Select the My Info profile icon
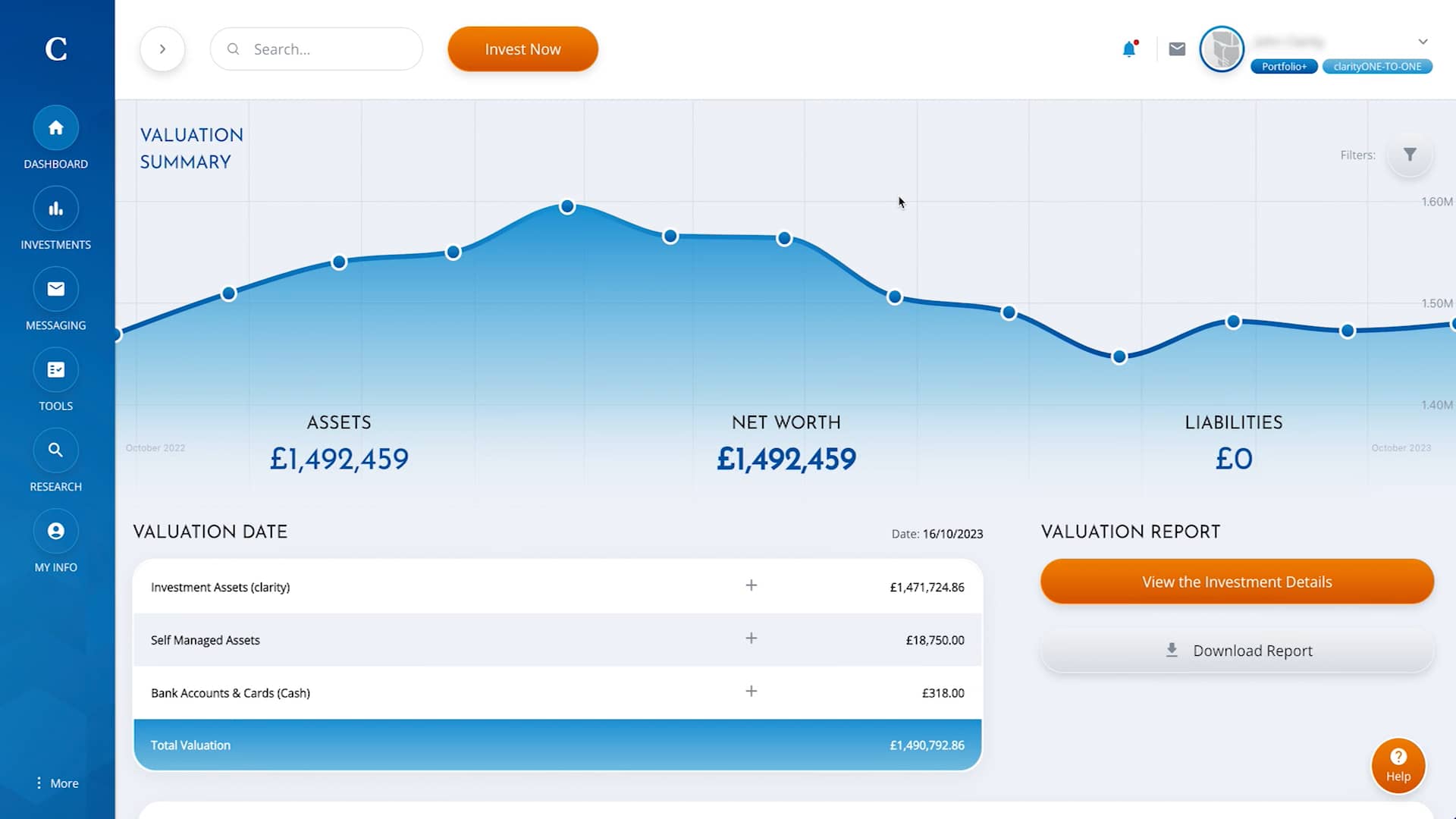Image resolution: width=1456 pixels, height=819 pixels. pos(55,531)
